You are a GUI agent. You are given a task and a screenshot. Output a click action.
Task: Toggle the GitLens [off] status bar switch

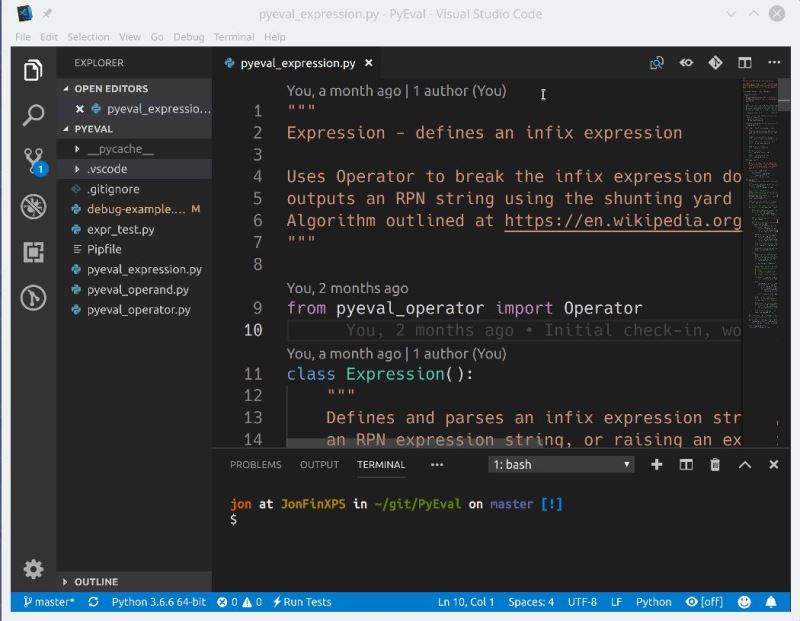pos(710,602)
